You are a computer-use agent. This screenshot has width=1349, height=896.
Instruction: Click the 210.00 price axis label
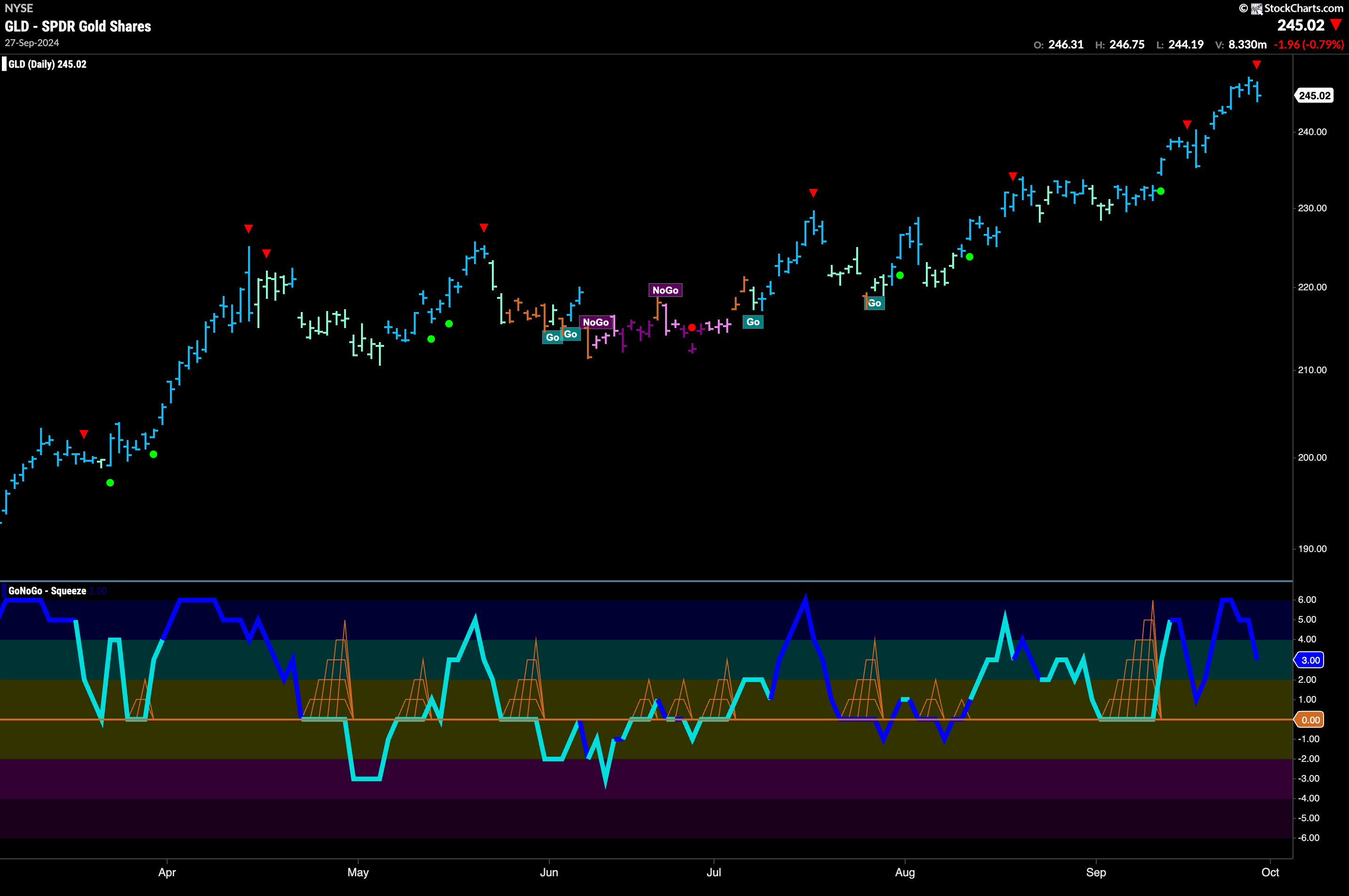pos(1312,370)
